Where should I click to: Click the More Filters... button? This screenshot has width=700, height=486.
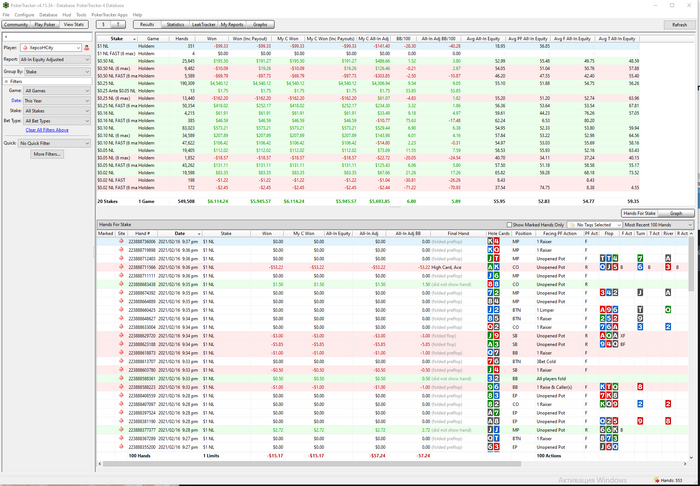(47, 154)
